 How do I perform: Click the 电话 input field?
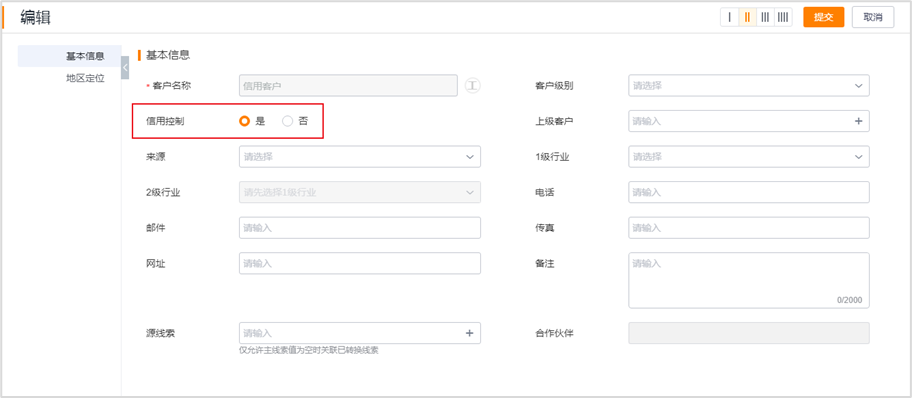pyautogui.click(x=749, y=192)
